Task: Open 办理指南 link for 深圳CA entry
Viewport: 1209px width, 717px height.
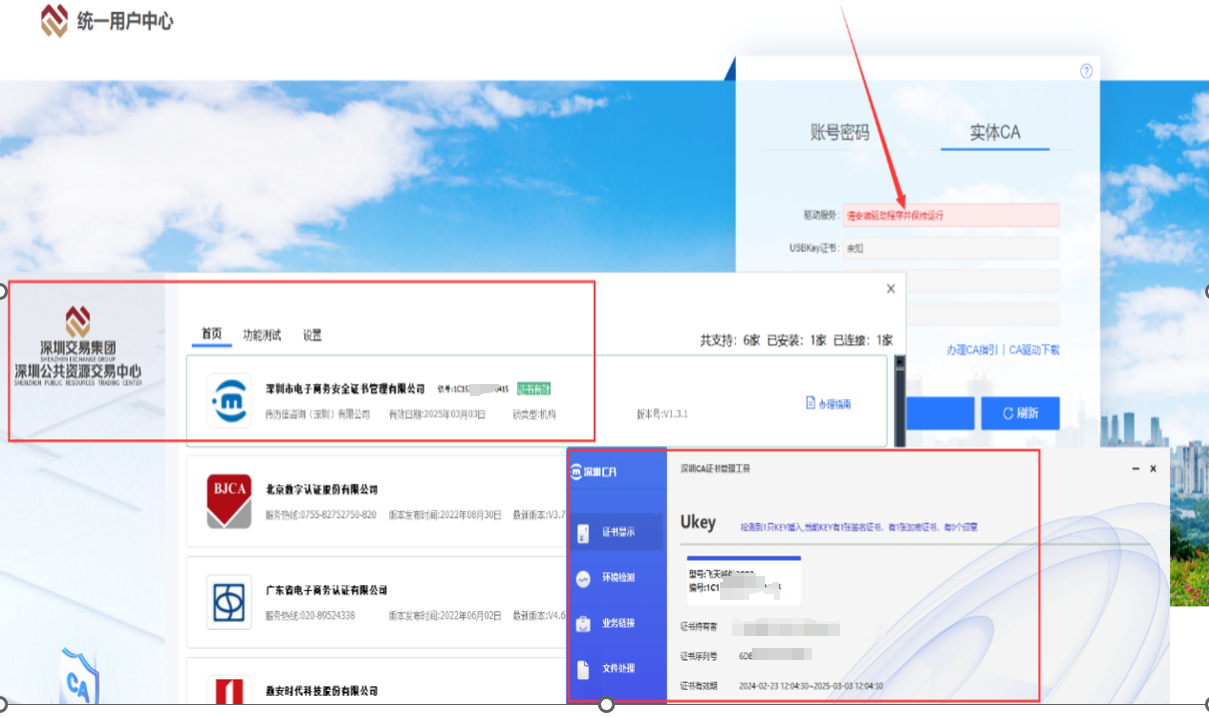Action: (x=828, y=404)
